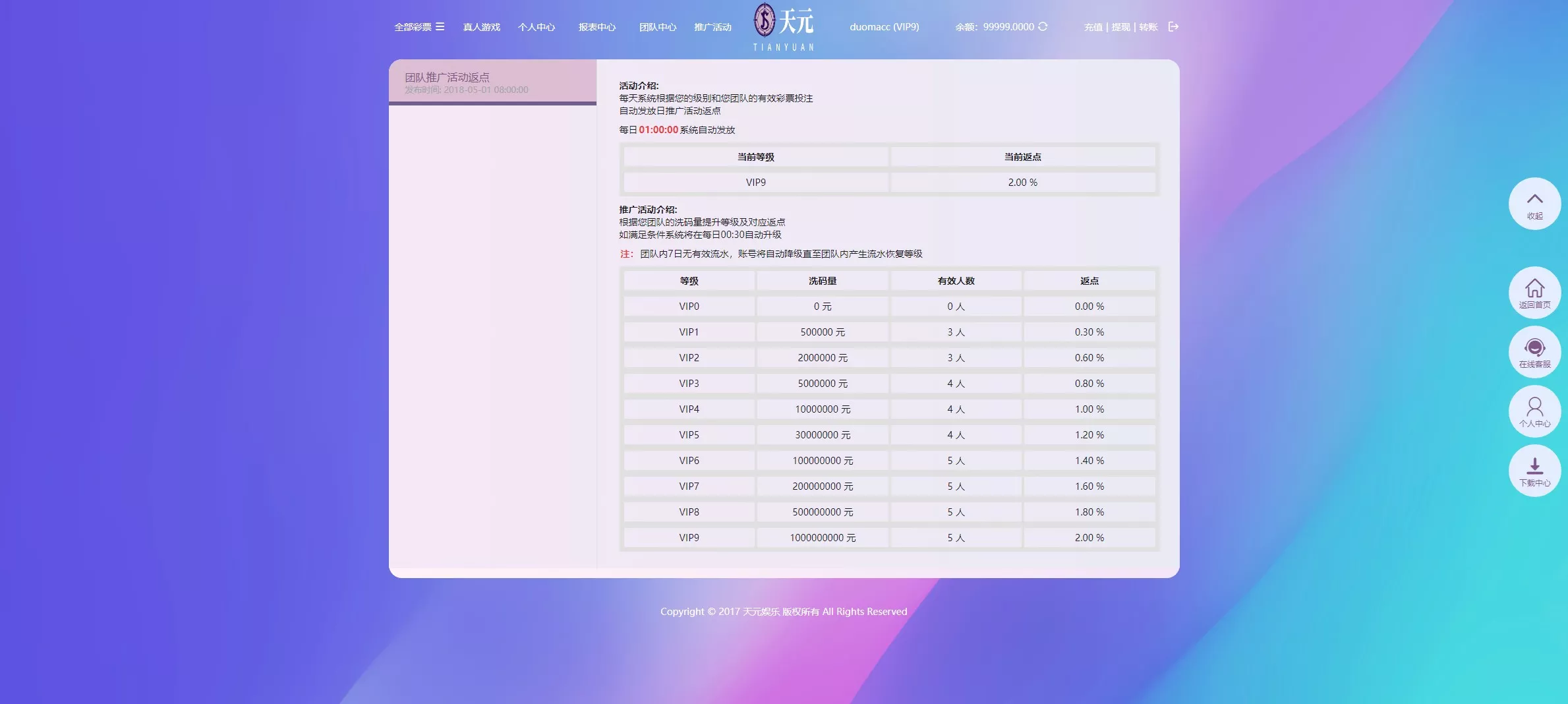Open the 充值 recharge link
This screenshot has width=1568, height=704.
[x=1093, y=27]
